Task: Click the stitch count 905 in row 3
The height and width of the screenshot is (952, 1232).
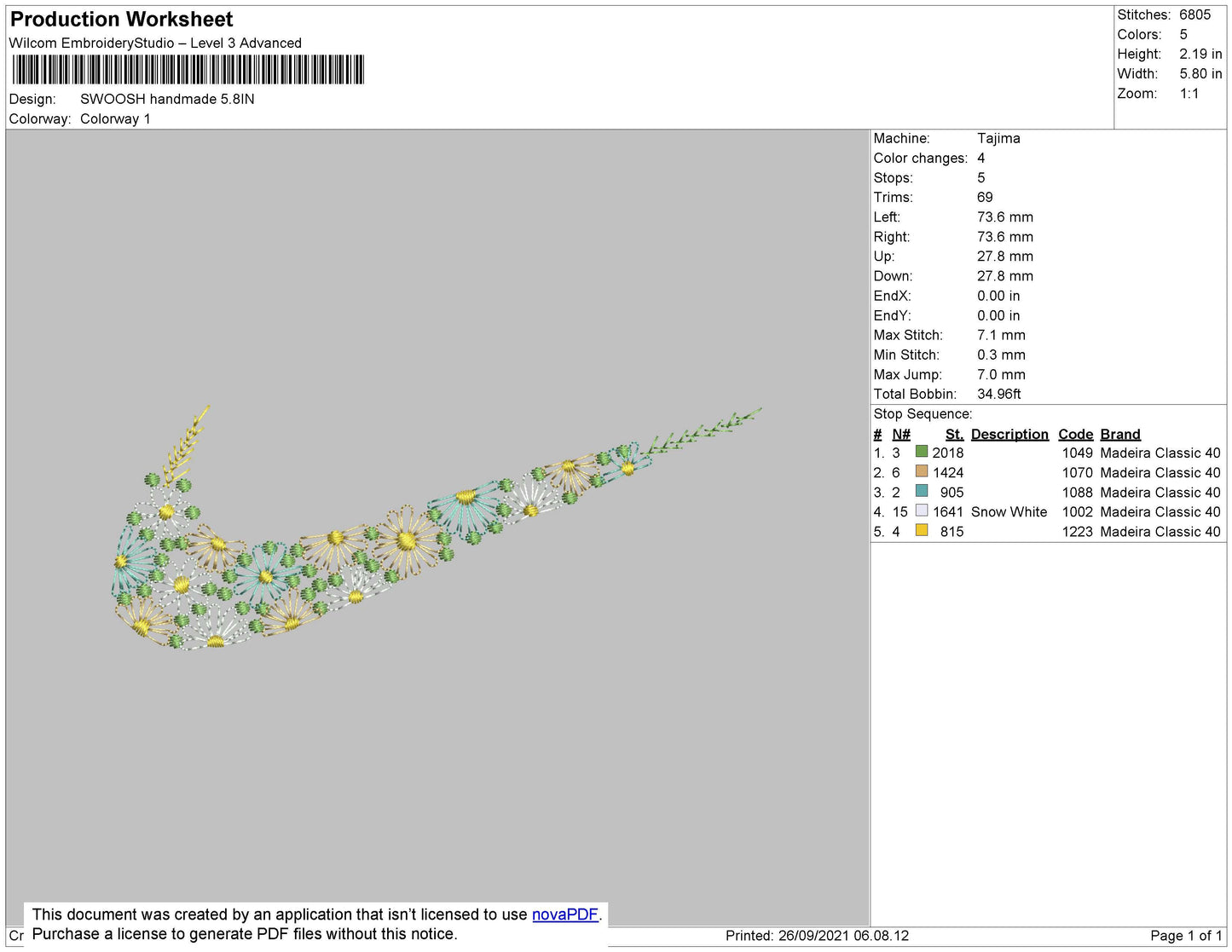Action: click(x=952, y=492)
